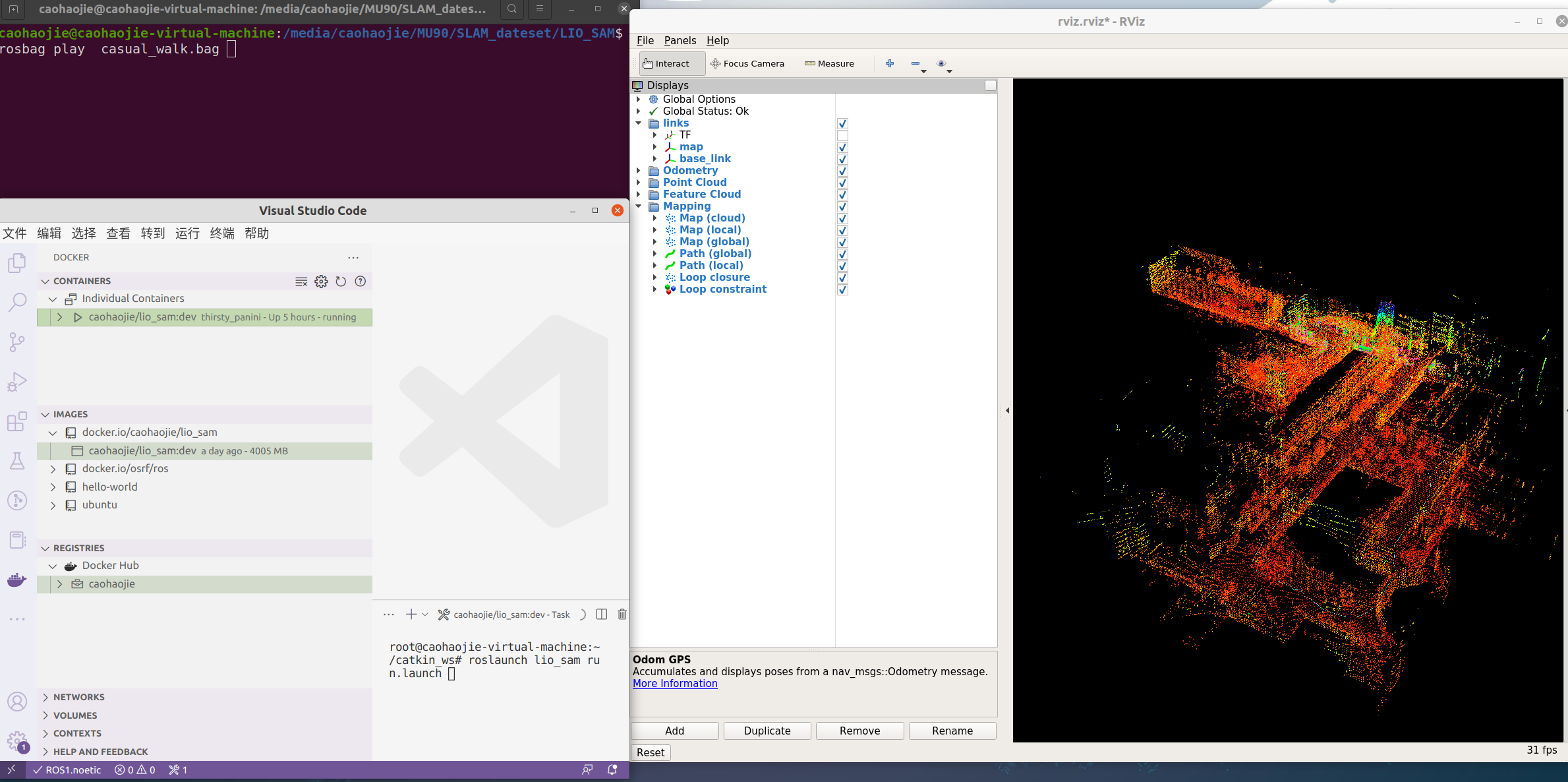Viewport: 1568px width, 782px height.
Task: Toggle the Loop constraint checkbox
Action: (x=842, y=290)
